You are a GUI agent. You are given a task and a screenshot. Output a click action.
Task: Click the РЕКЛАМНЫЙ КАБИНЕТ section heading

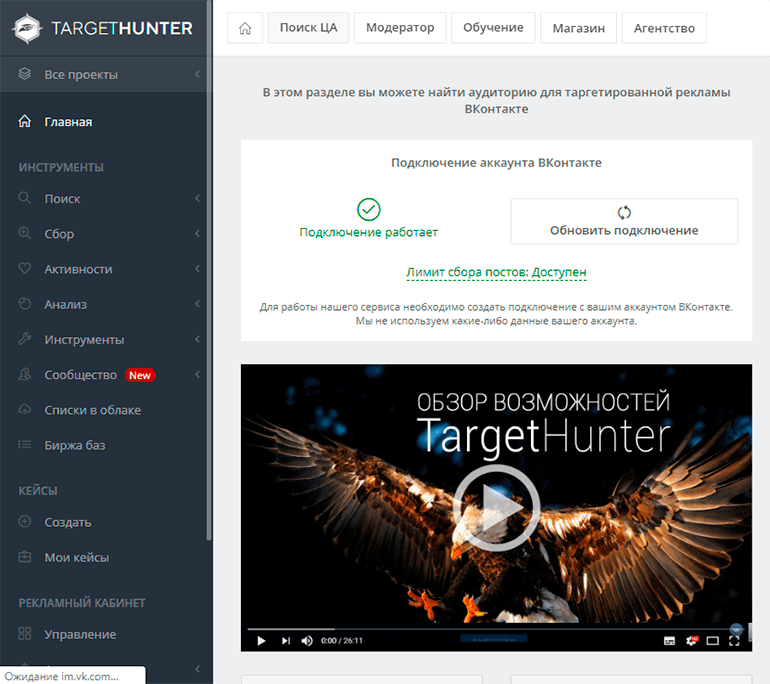[82, 603]
